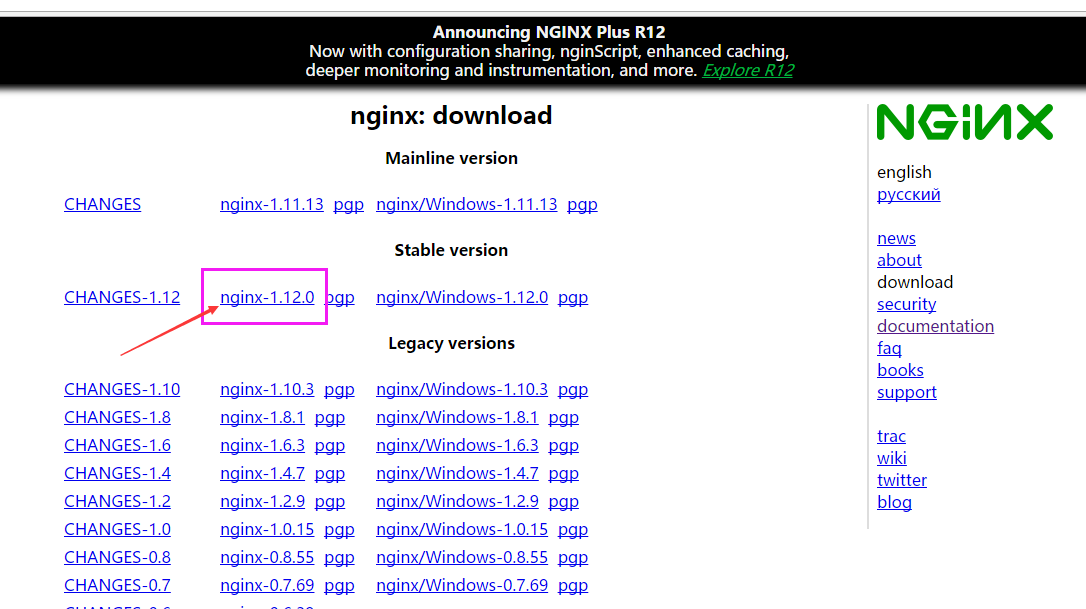Viewport: 1086px width, 609px height.
Task: Download nginx-0.7.69
Action: point(267,585)
